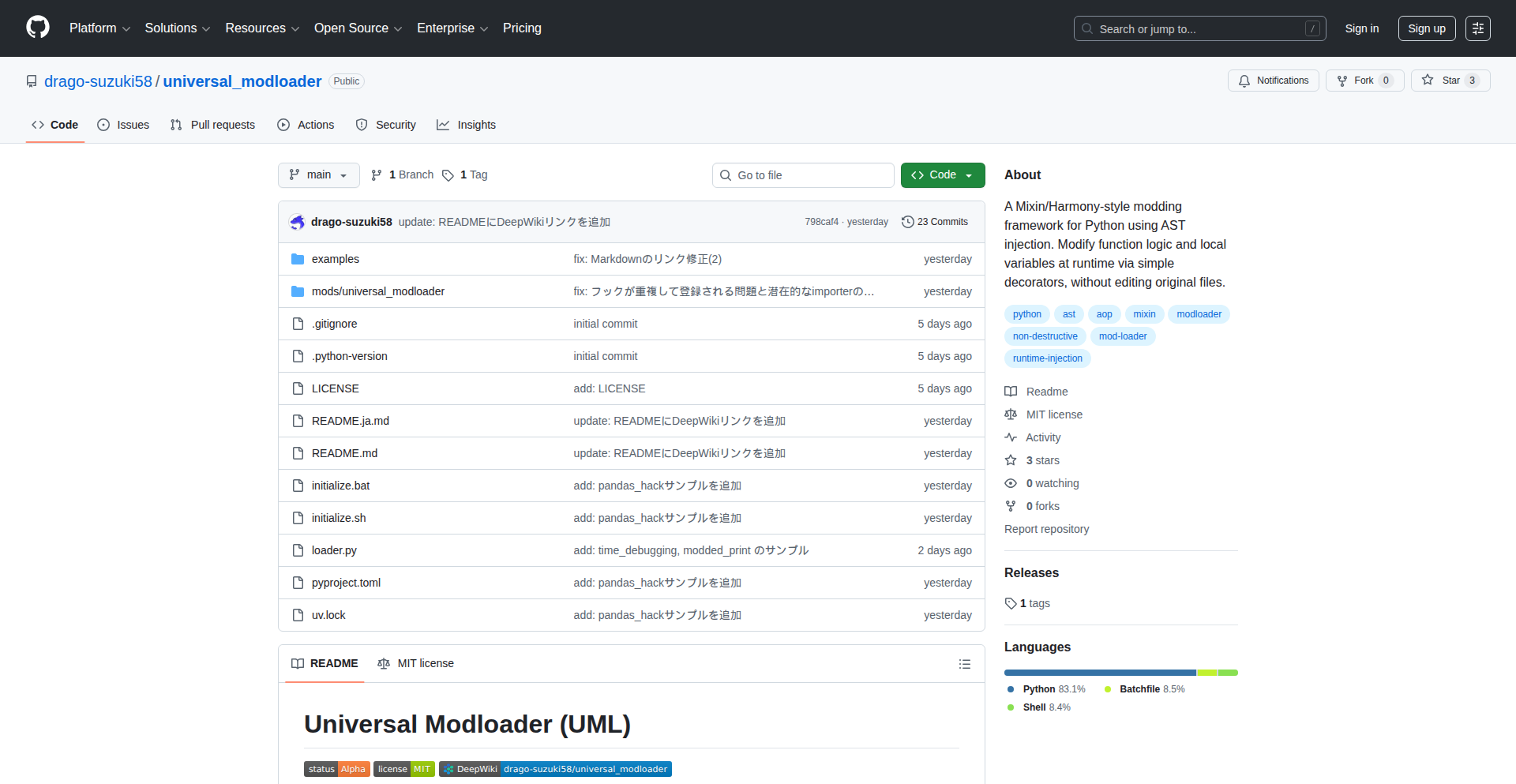Click the Sign up button
Image resolution: width=1516 pixels, height=784 pixels.
(1426, 28)
